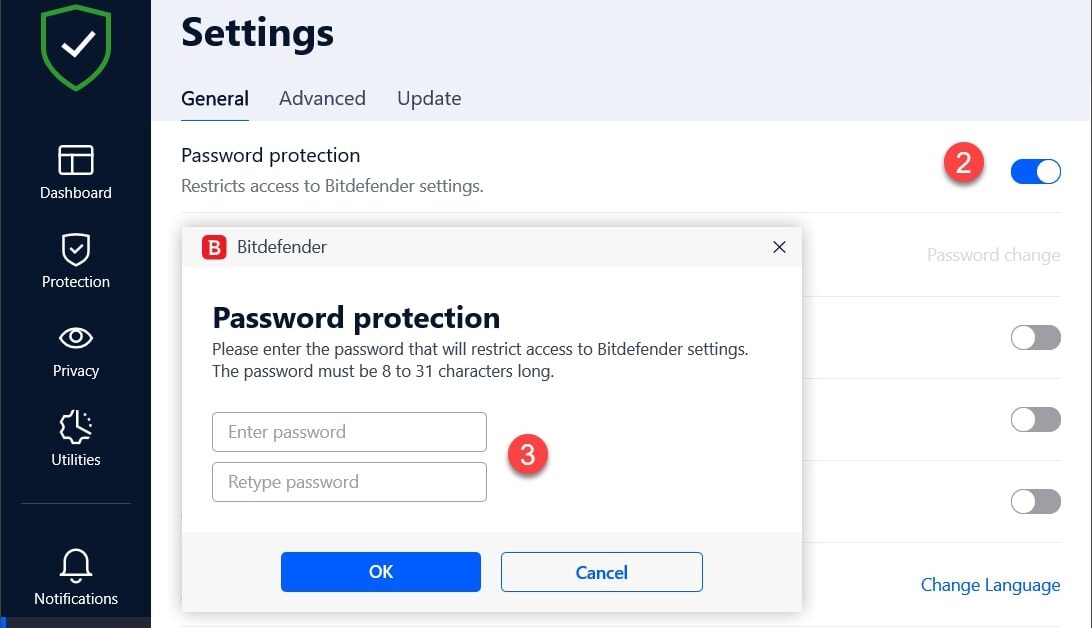Switch to the Update settings tab
1092x628 pixels.
(429, 98)
